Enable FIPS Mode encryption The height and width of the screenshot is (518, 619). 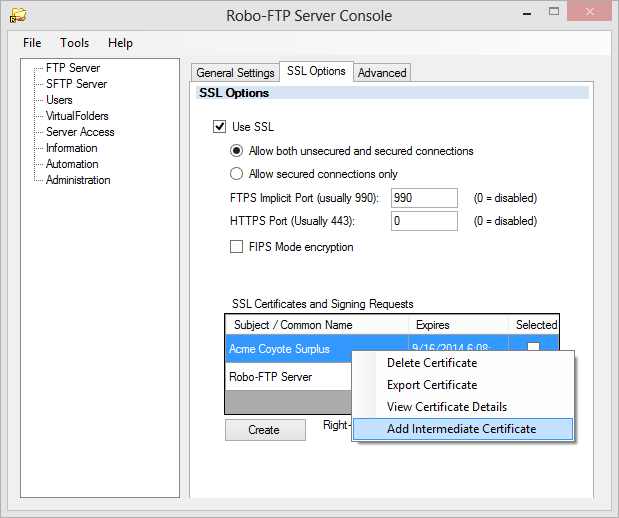click(236, 247)
